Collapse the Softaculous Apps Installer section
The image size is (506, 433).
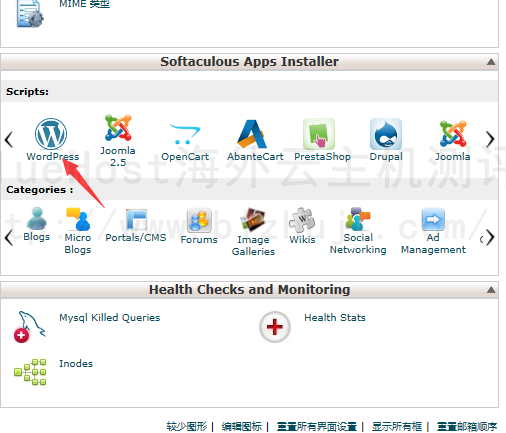click(491, 62)
